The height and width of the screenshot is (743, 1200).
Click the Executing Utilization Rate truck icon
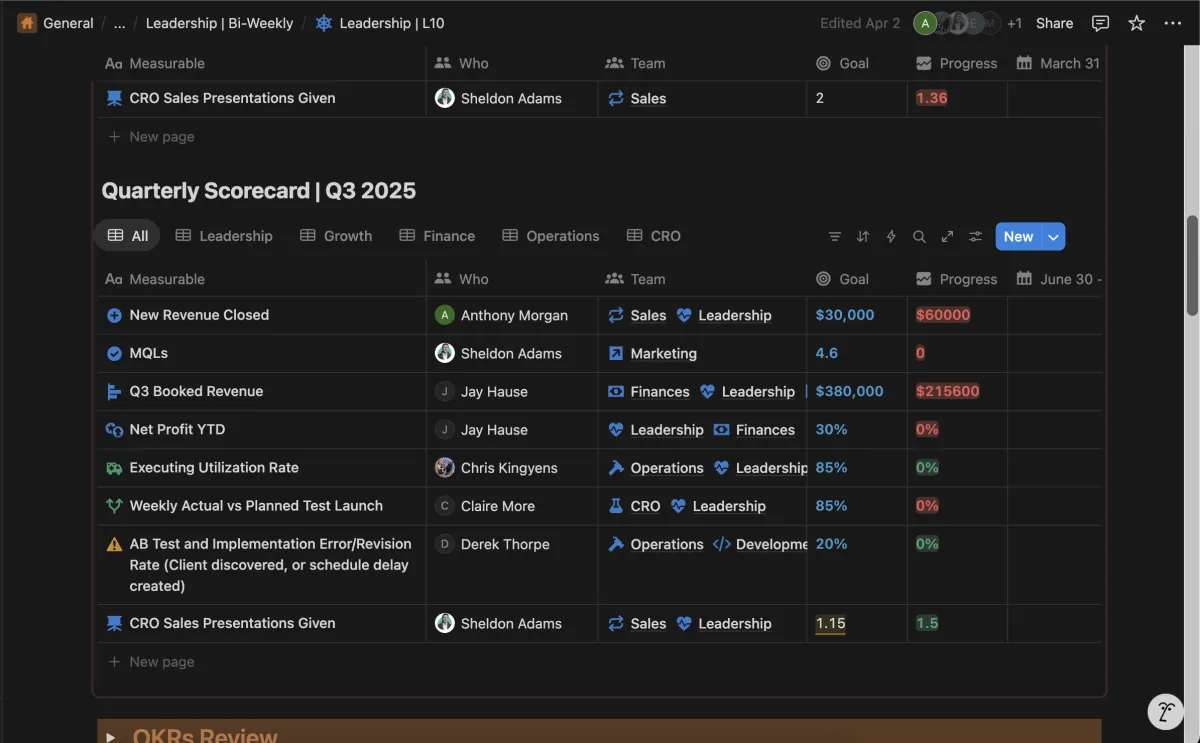pos(114,467)
